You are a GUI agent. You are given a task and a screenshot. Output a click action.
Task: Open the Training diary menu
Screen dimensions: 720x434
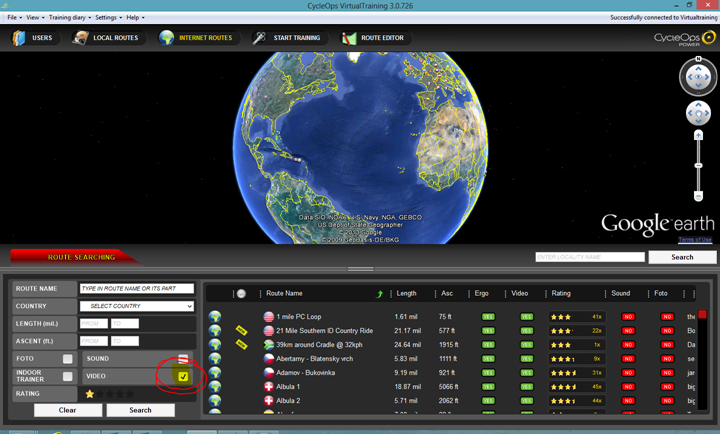tap(70, 17)
